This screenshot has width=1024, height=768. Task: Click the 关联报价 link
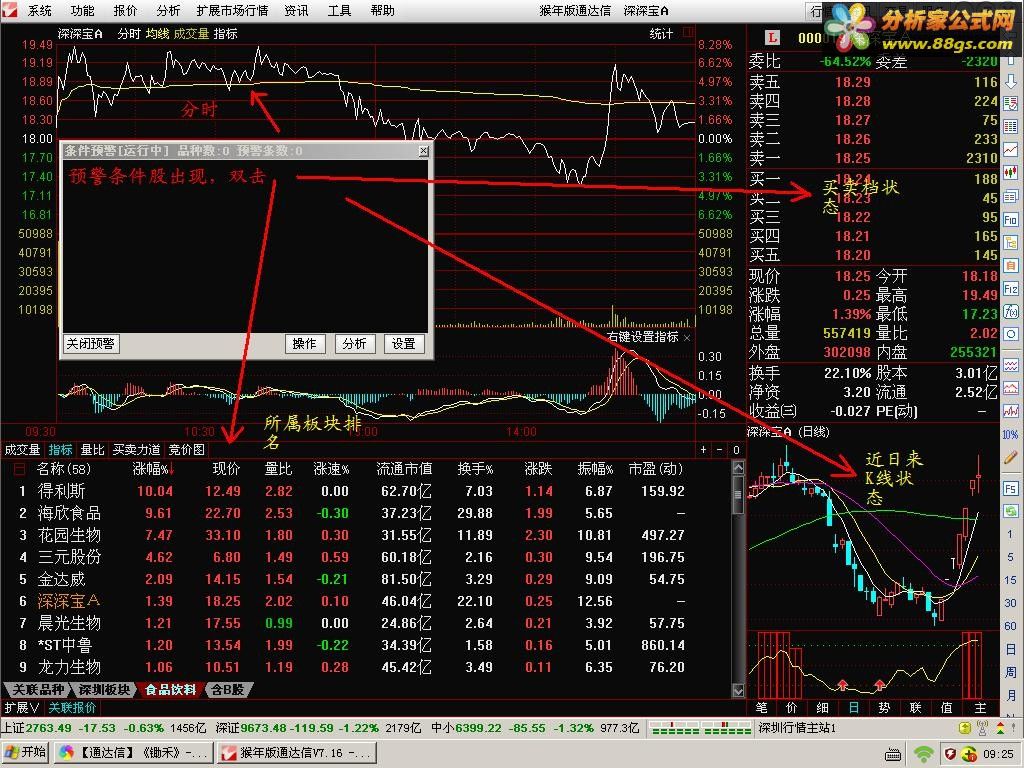(x=72, y=707)
